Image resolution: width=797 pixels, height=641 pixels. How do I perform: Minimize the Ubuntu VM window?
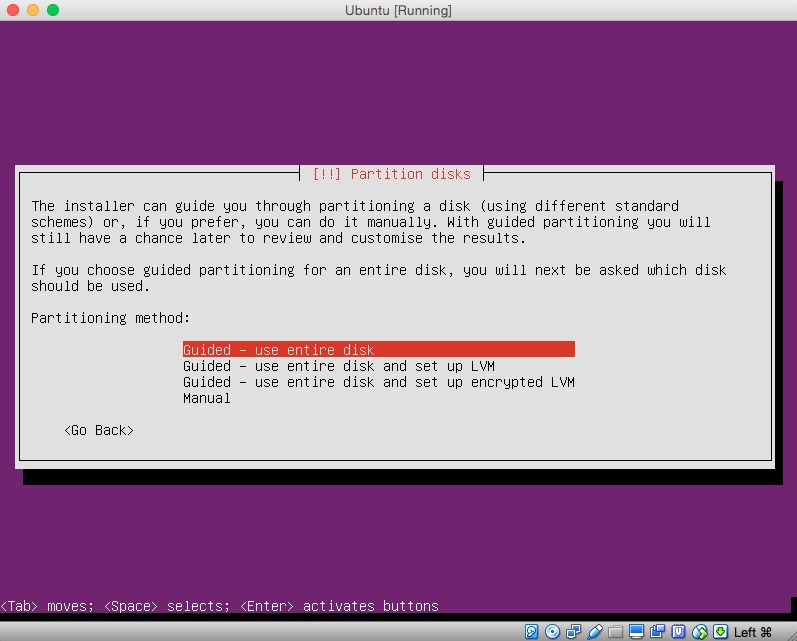pos(33,10)
